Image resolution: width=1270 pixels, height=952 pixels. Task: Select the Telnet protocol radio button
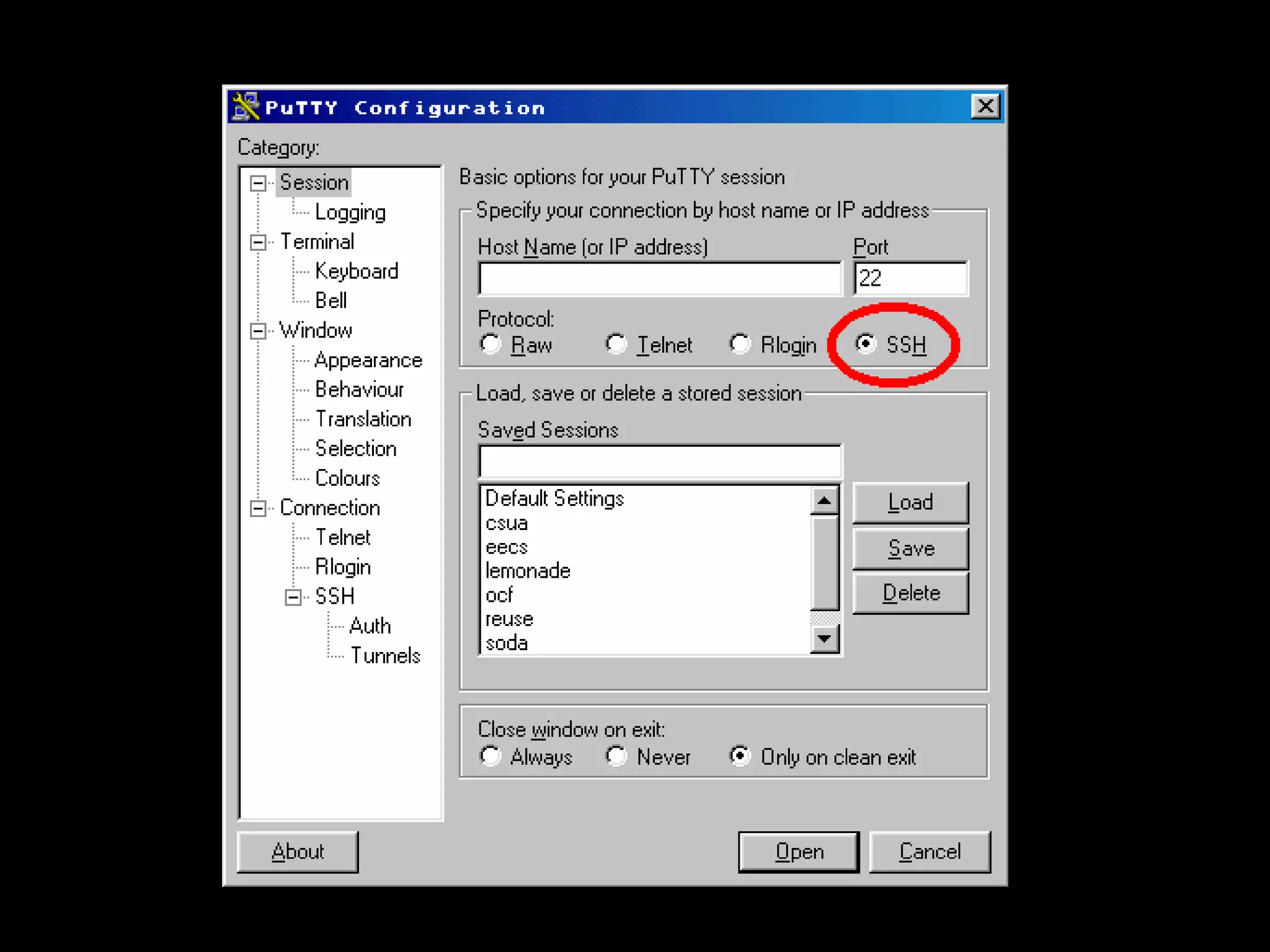pyautogui.click(x=616, y=343)
